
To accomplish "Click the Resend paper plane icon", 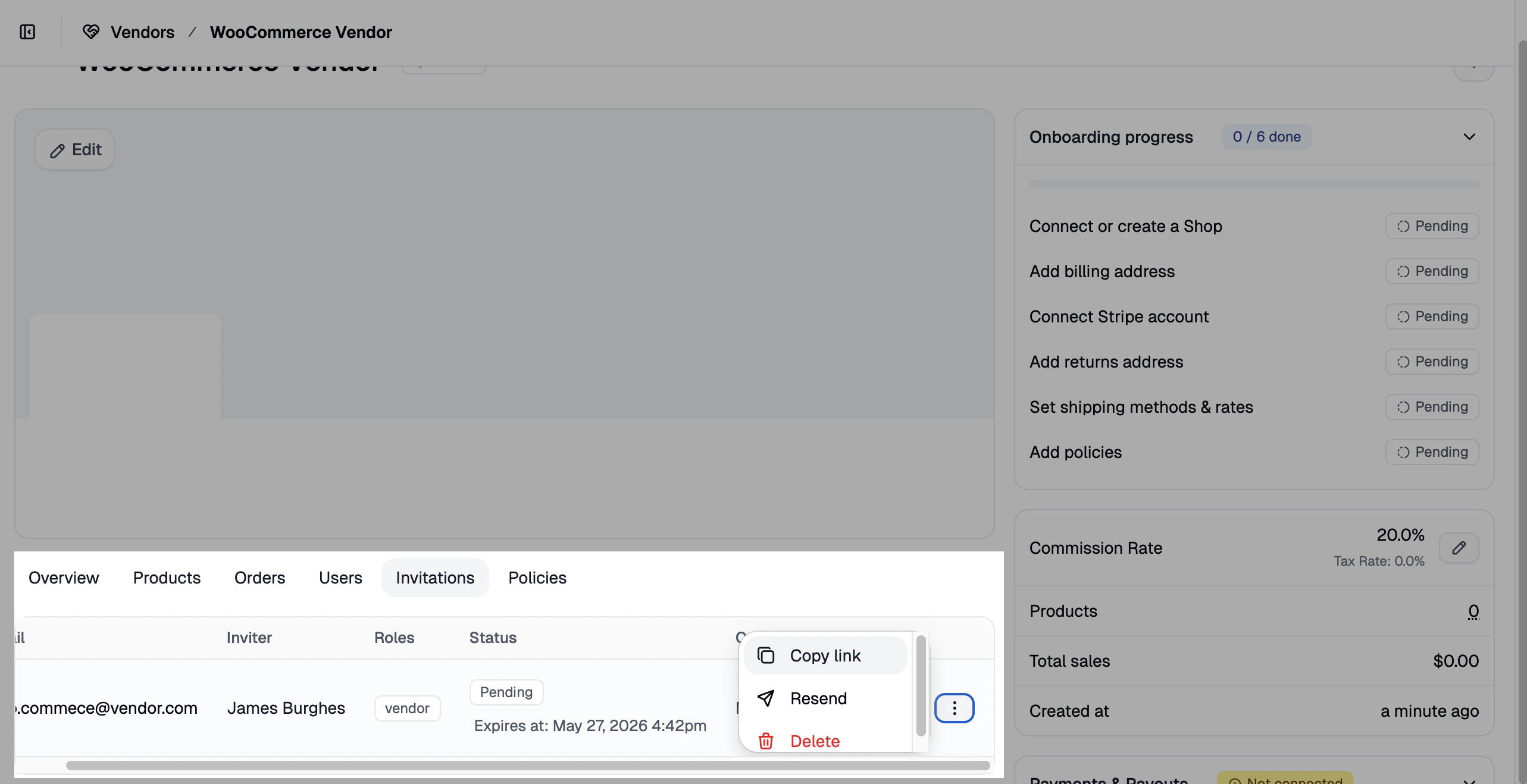I will click(x=766, y=698).
